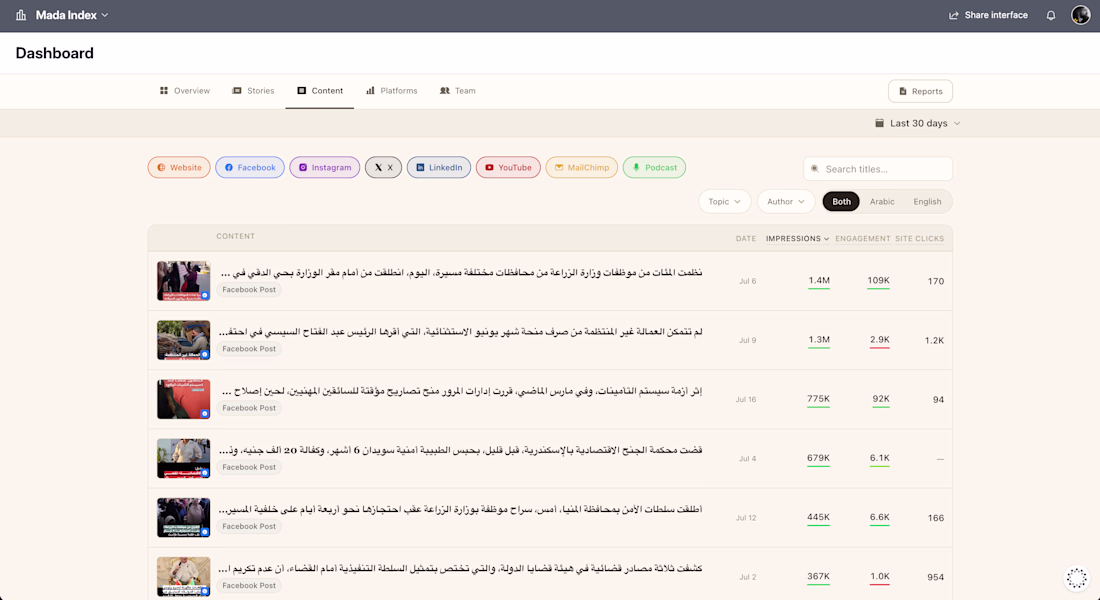Click the Facebook Post tag on Jul 6 row
This screenshot has height=600, width=1100.
tap(249, 289)
